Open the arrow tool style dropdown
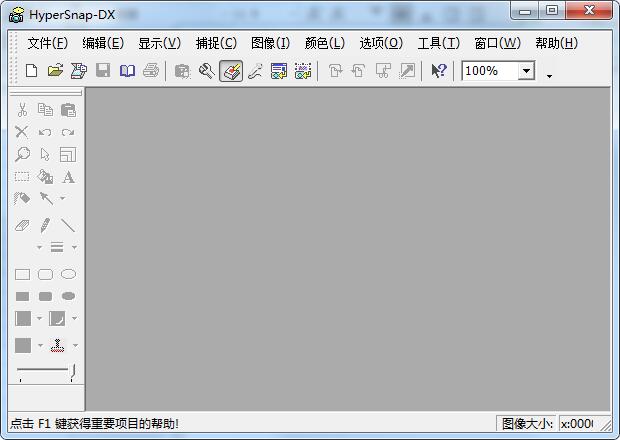The height and width of the screenshot is (440, 620). [x=62, y=198]
